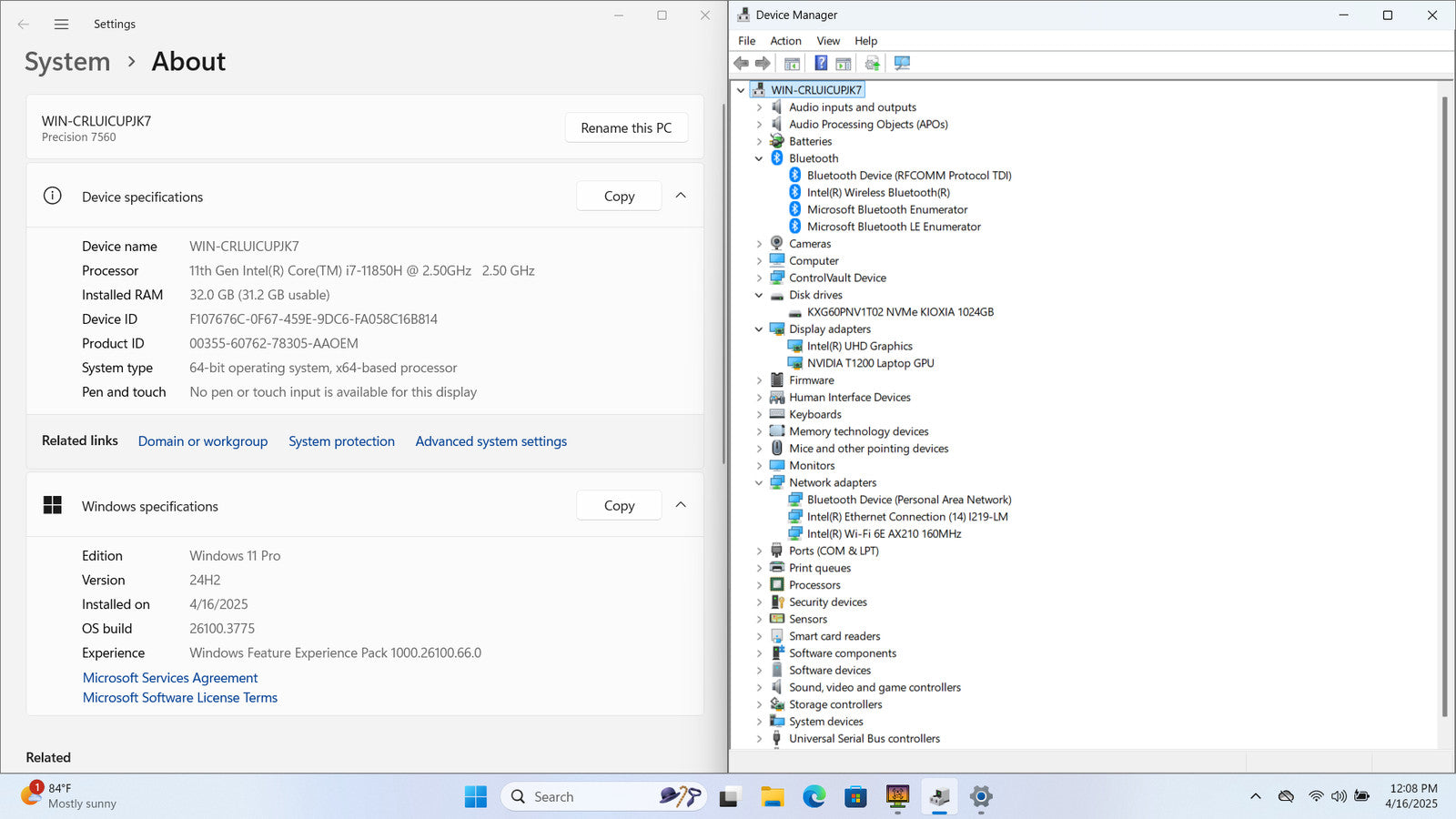This screenshot has height=819, width=1456.
Task: Collapse the Bluetooth node
Action: (759, 158)
